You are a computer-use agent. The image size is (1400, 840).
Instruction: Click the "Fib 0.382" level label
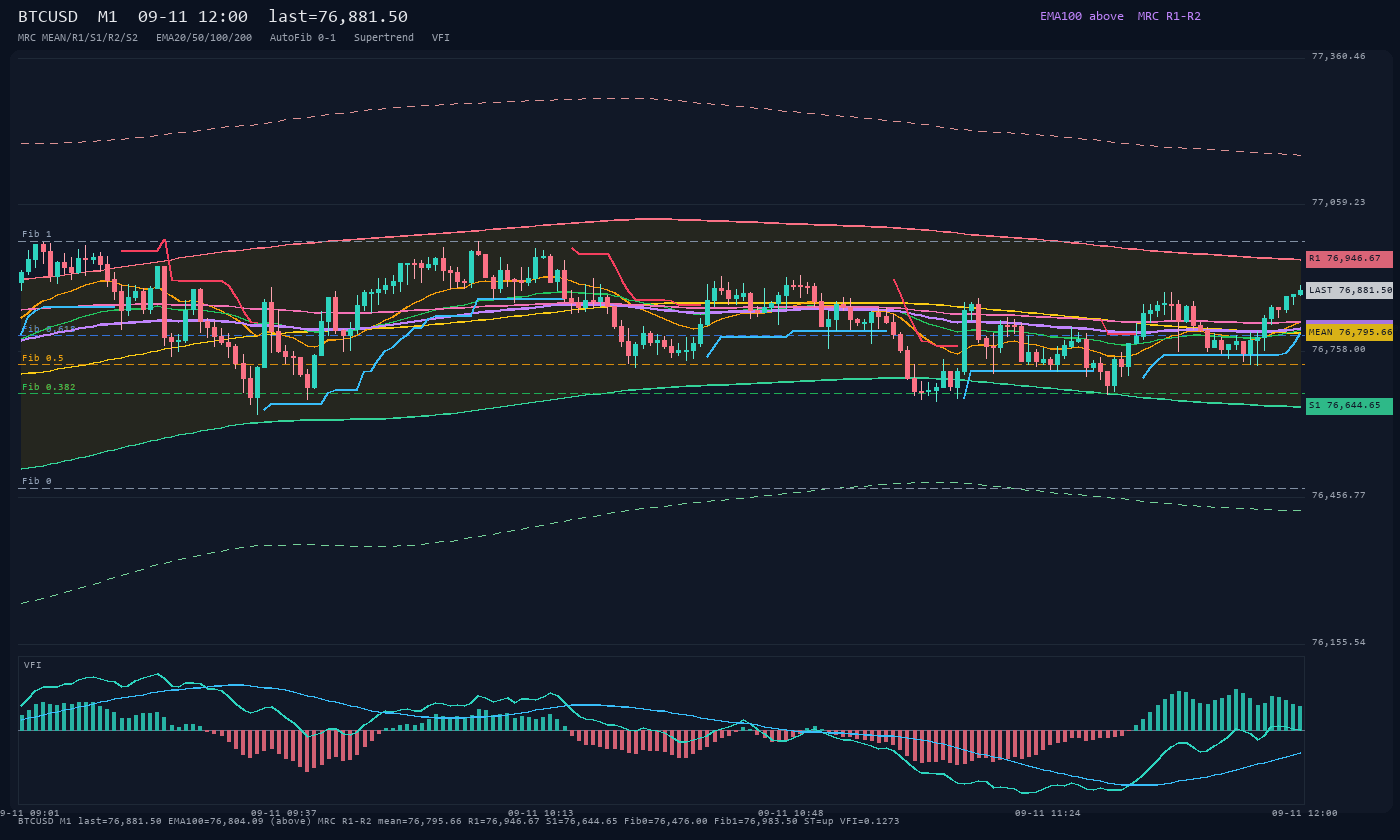pyautogui.click(x=49, y=387)
